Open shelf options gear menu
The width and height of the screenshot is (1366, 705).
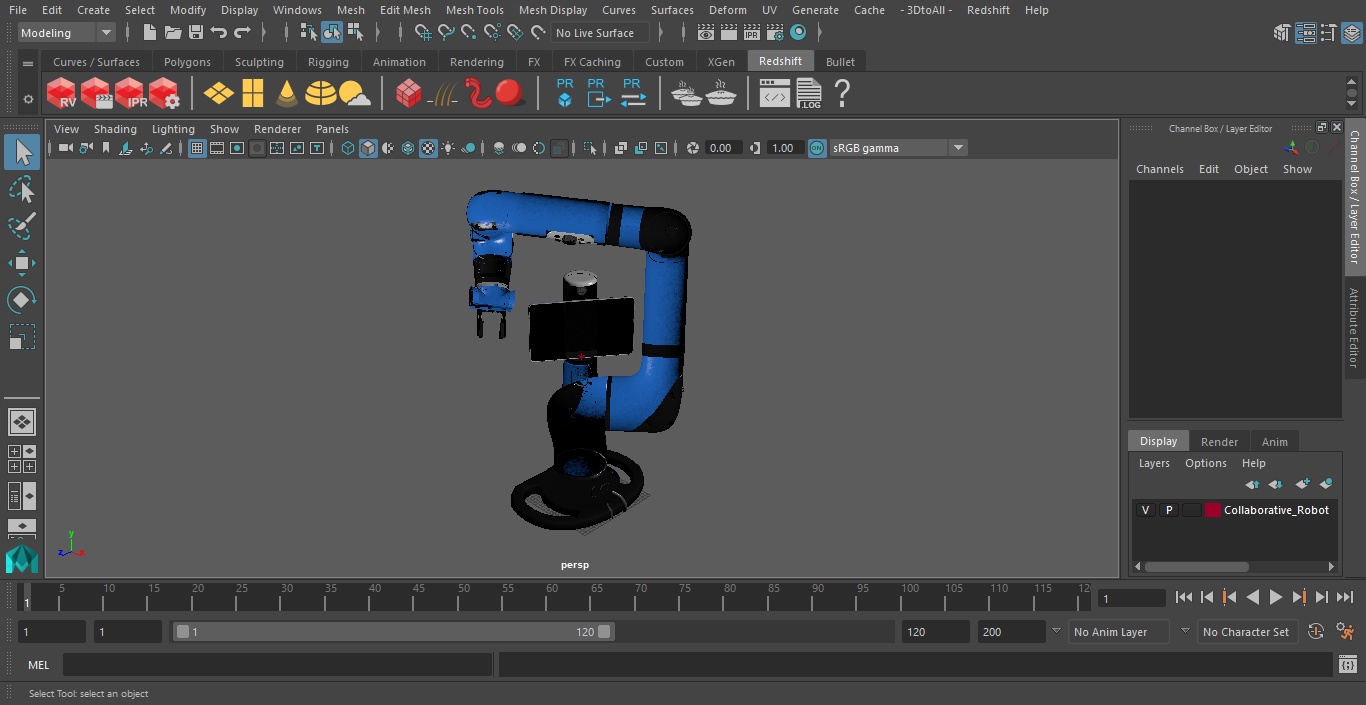pyautogui.click(x=28, y=99)
